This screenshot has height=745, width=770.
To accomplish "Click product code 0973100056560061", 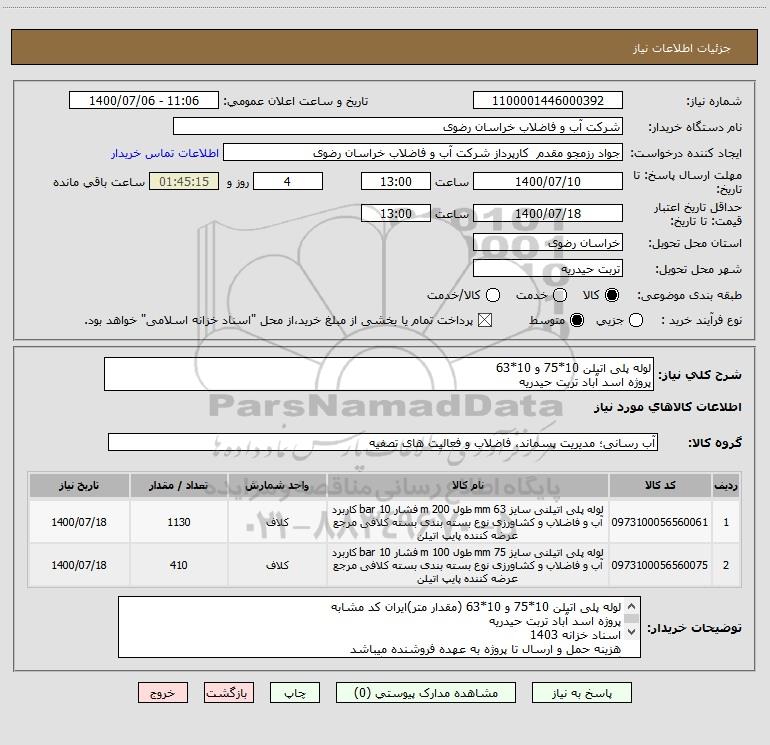I will click(660, 522).
